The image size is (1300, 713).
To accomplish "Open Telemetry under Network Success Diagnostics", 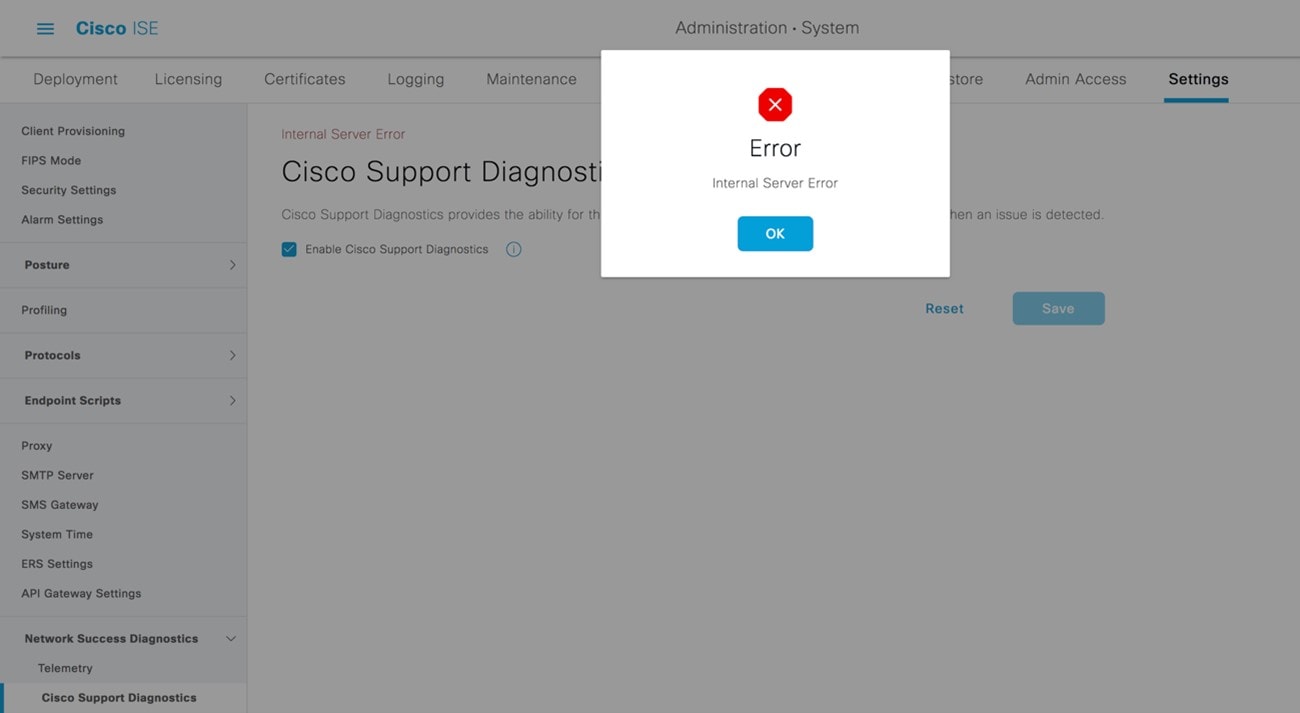I will coord(65,668).
